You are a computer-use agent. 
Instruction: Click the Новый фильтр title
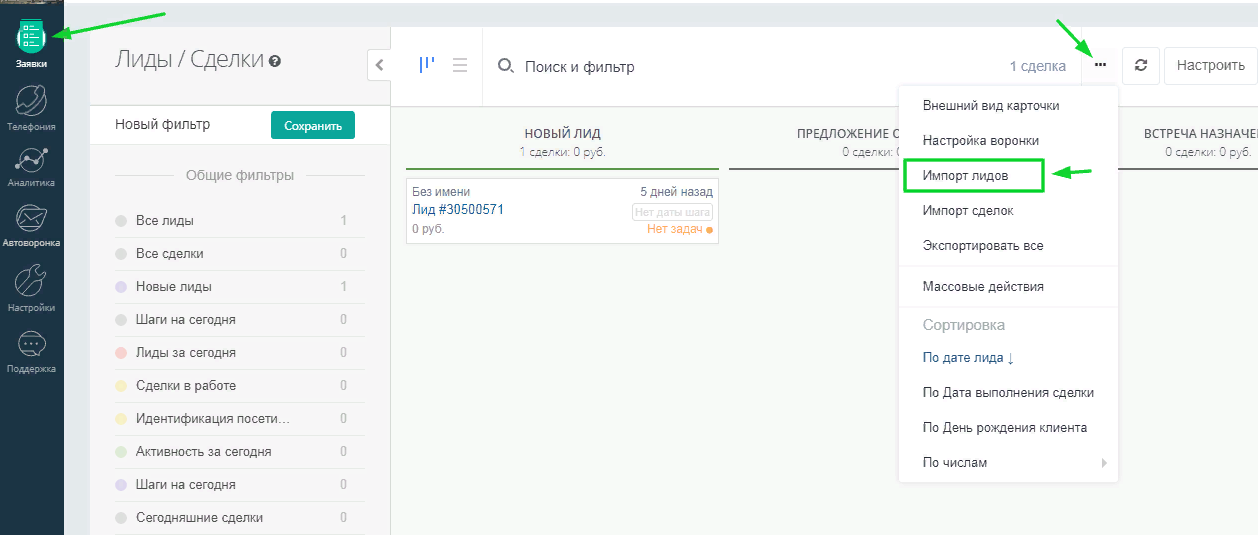(x=163, y=125)
